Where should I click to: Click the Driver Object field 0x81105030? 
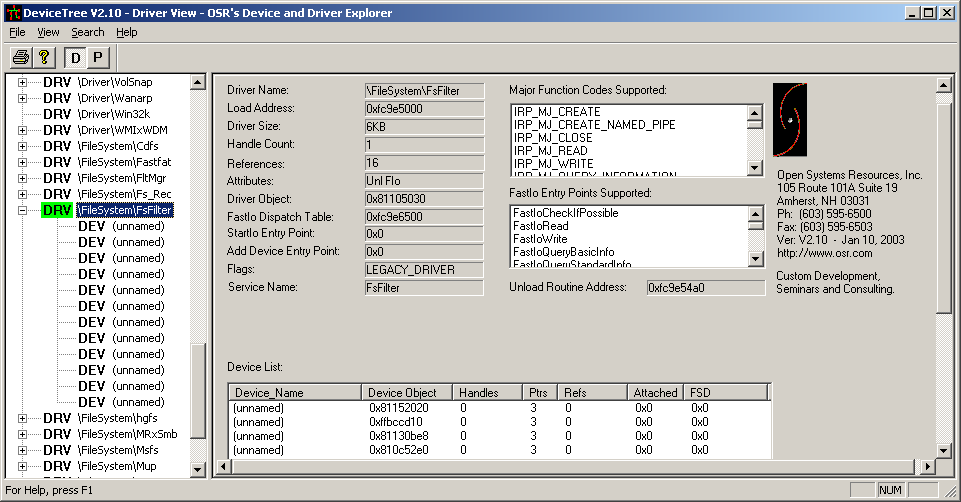[x=424, y=199]
